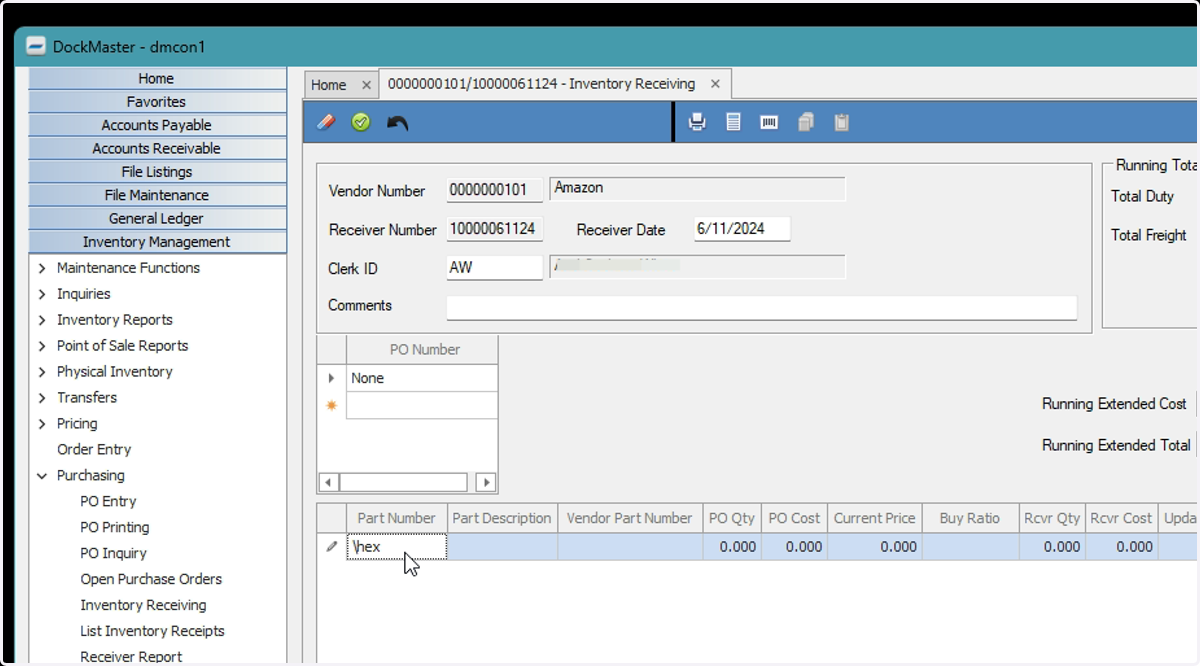Click the Part Number column header
This screenshot has height=666, width=1200.
point(396,518)
